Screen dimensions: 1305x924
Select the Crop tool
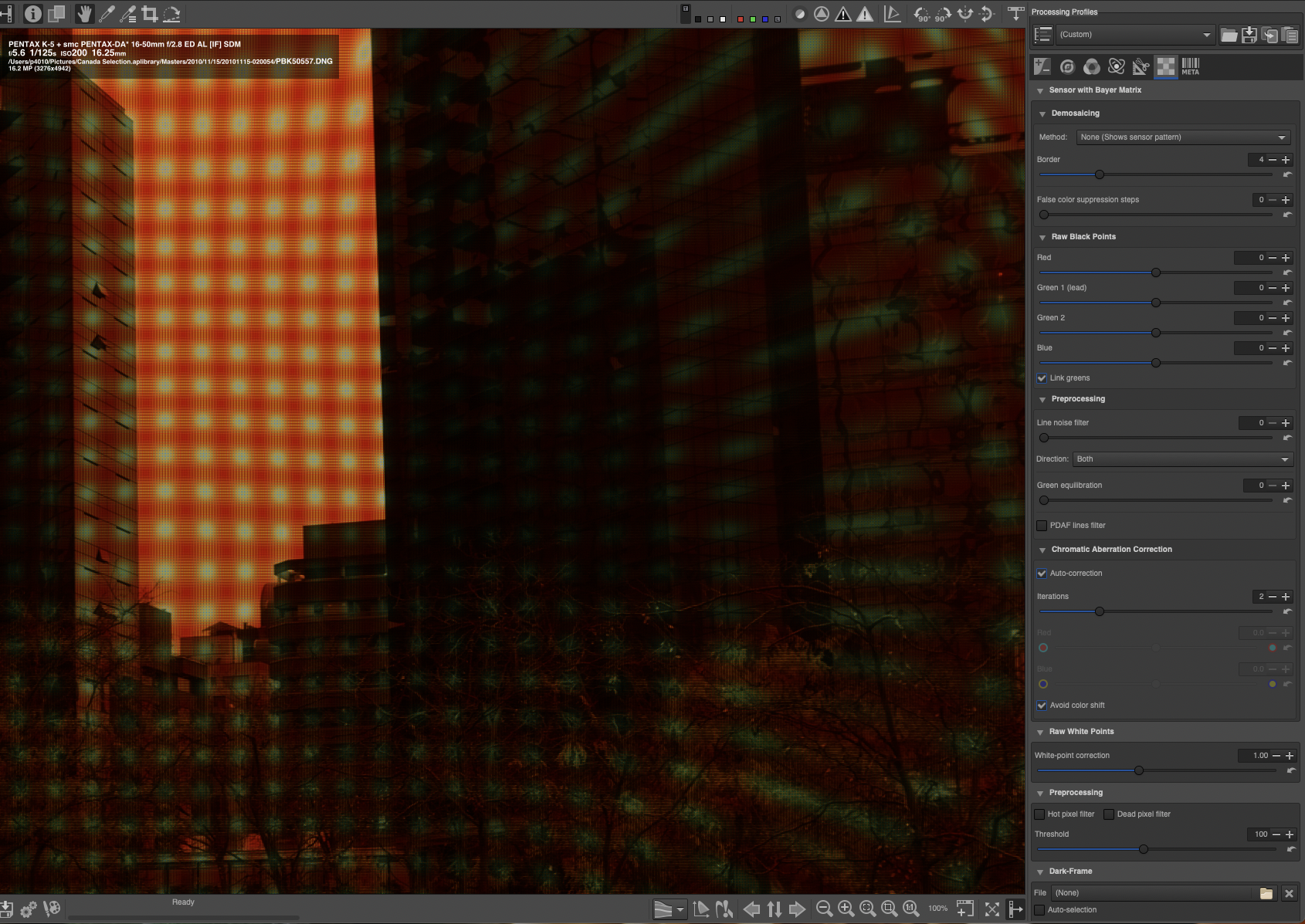pos(150,14)
